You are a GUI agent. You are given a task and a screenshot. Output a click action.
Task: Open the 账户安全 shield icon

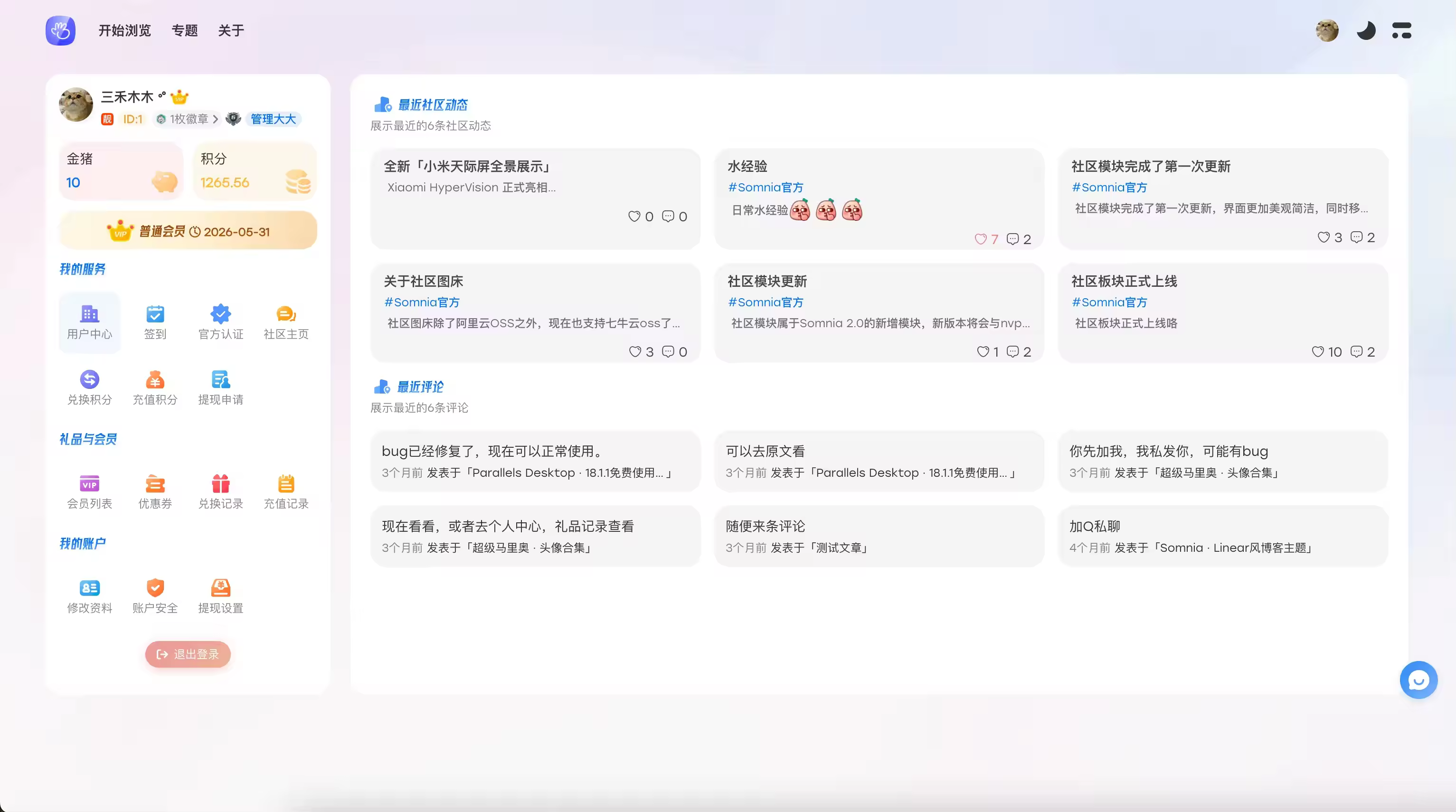[155, 588]
